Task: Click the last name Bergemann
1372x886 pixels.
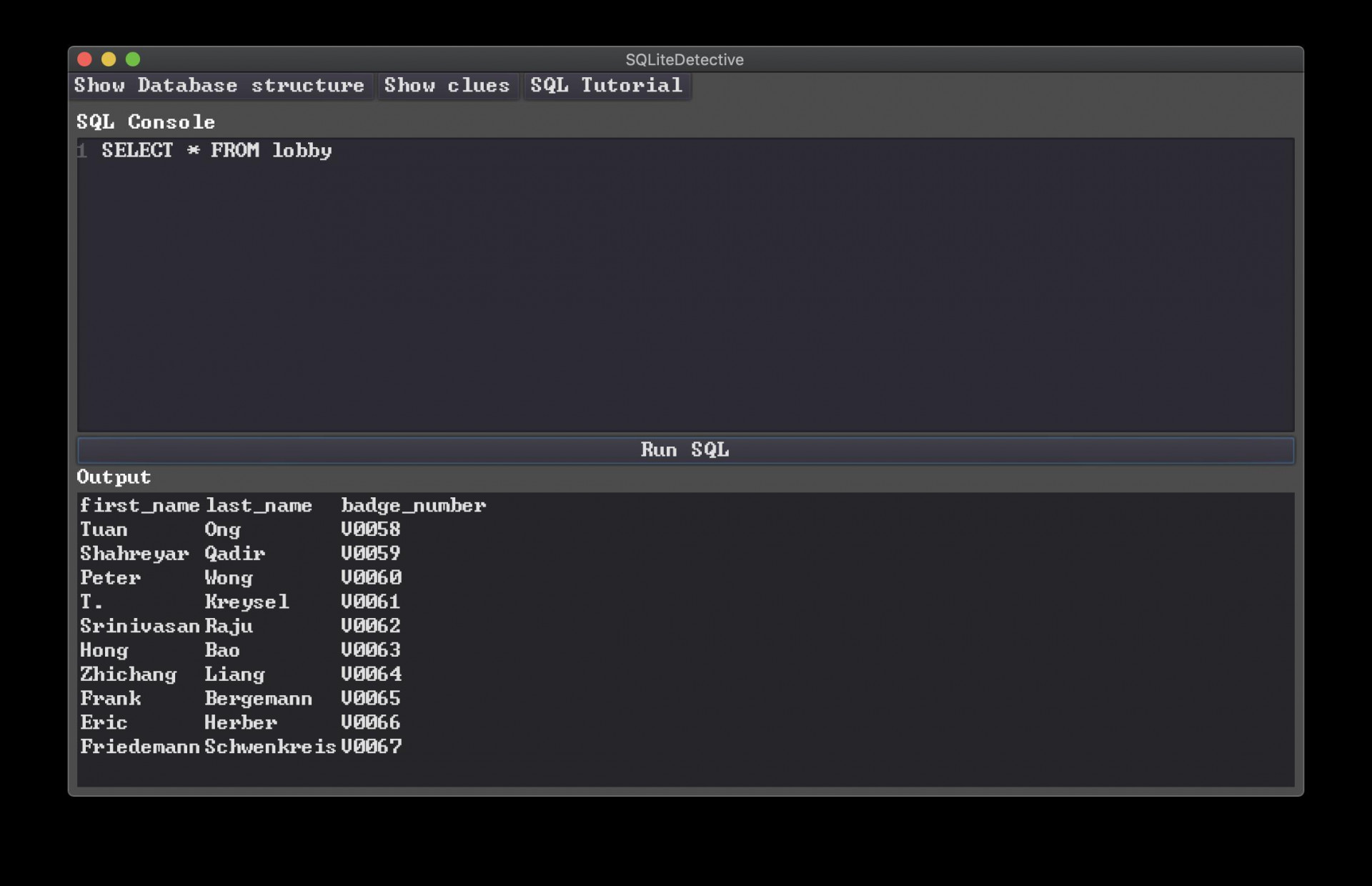Action: click(x=259, y=700)
